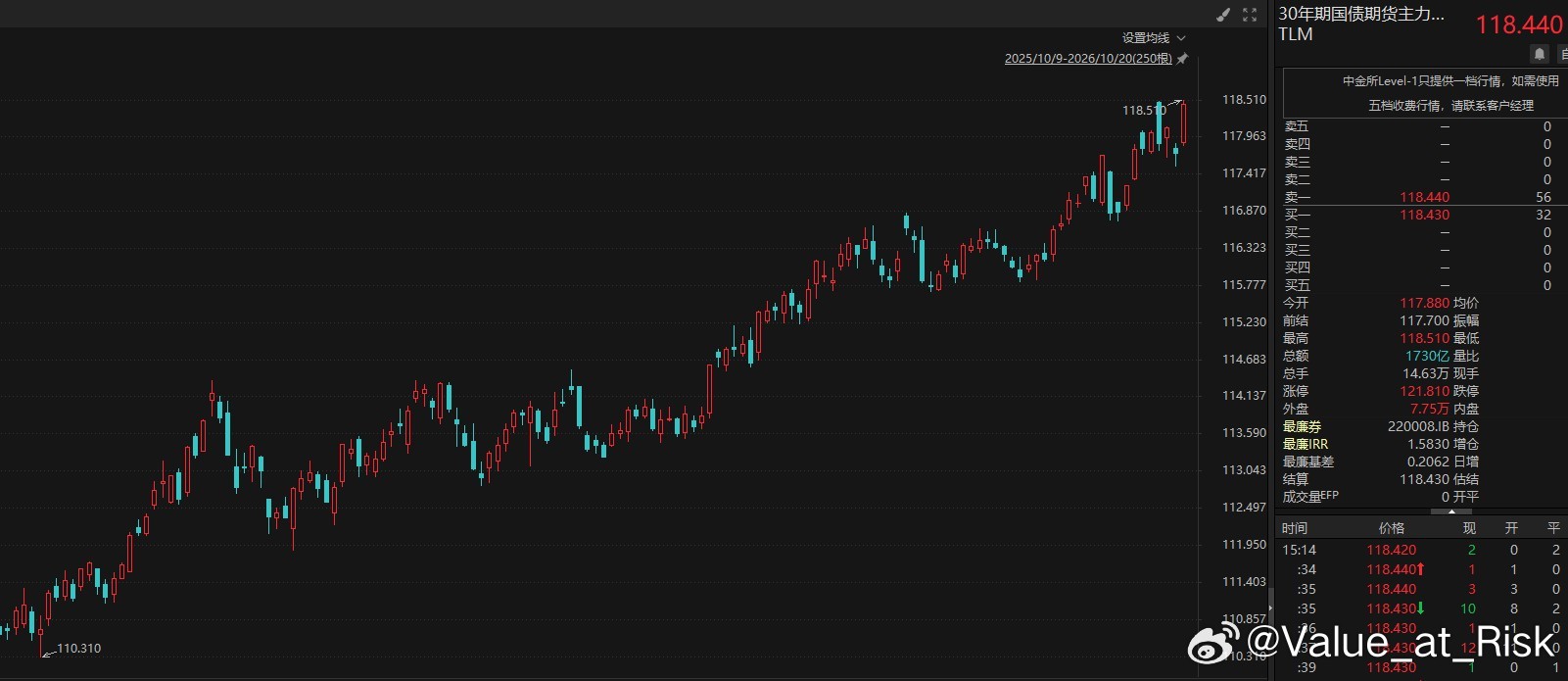Click the 118.510 axis label on the price scale
Image resolution: width=1568 pixels, height=681 pixels.
pos(1244,99)
